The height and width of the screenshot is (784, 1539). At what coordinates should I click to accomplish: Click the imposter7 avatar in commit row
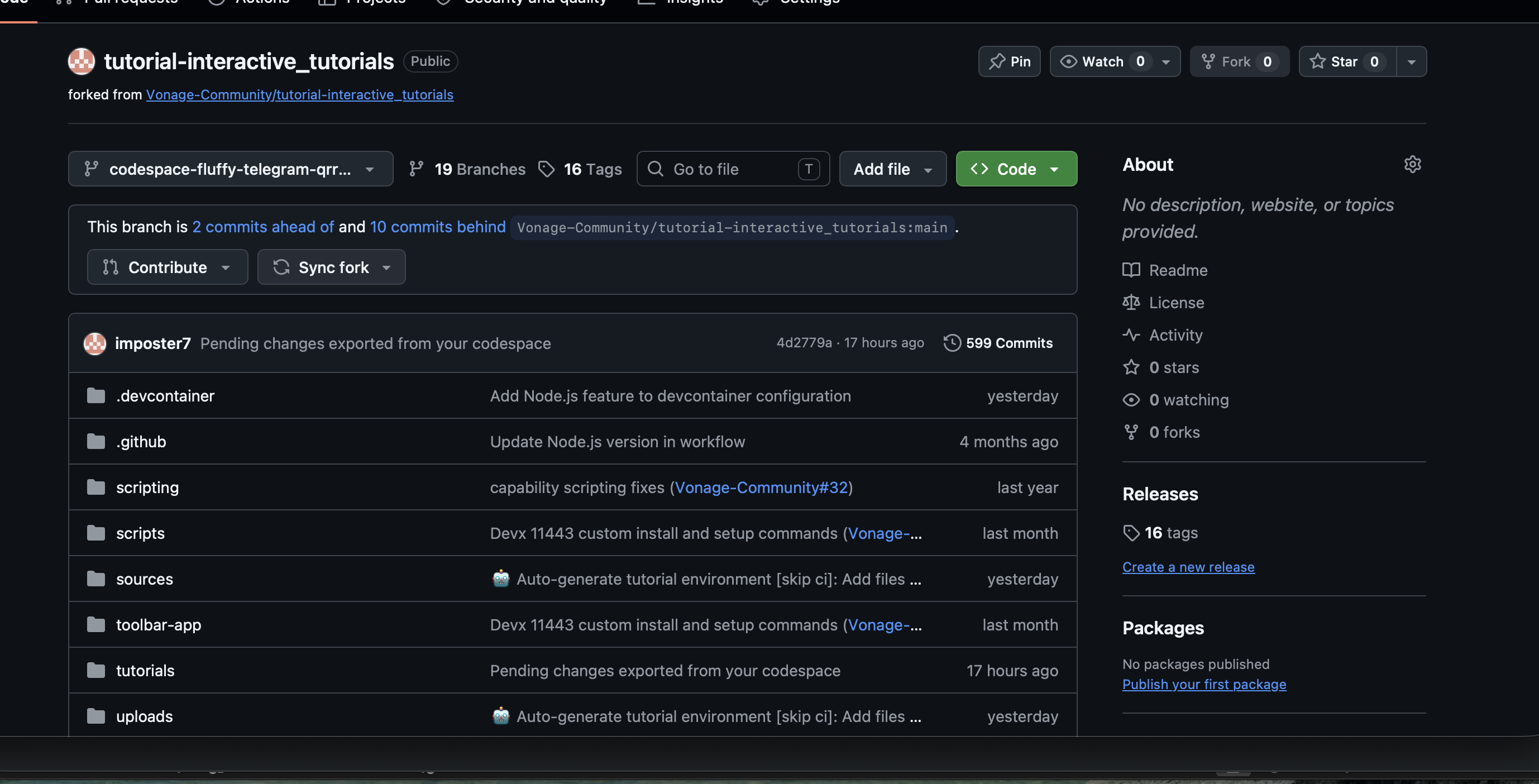(x=94, y=343)
